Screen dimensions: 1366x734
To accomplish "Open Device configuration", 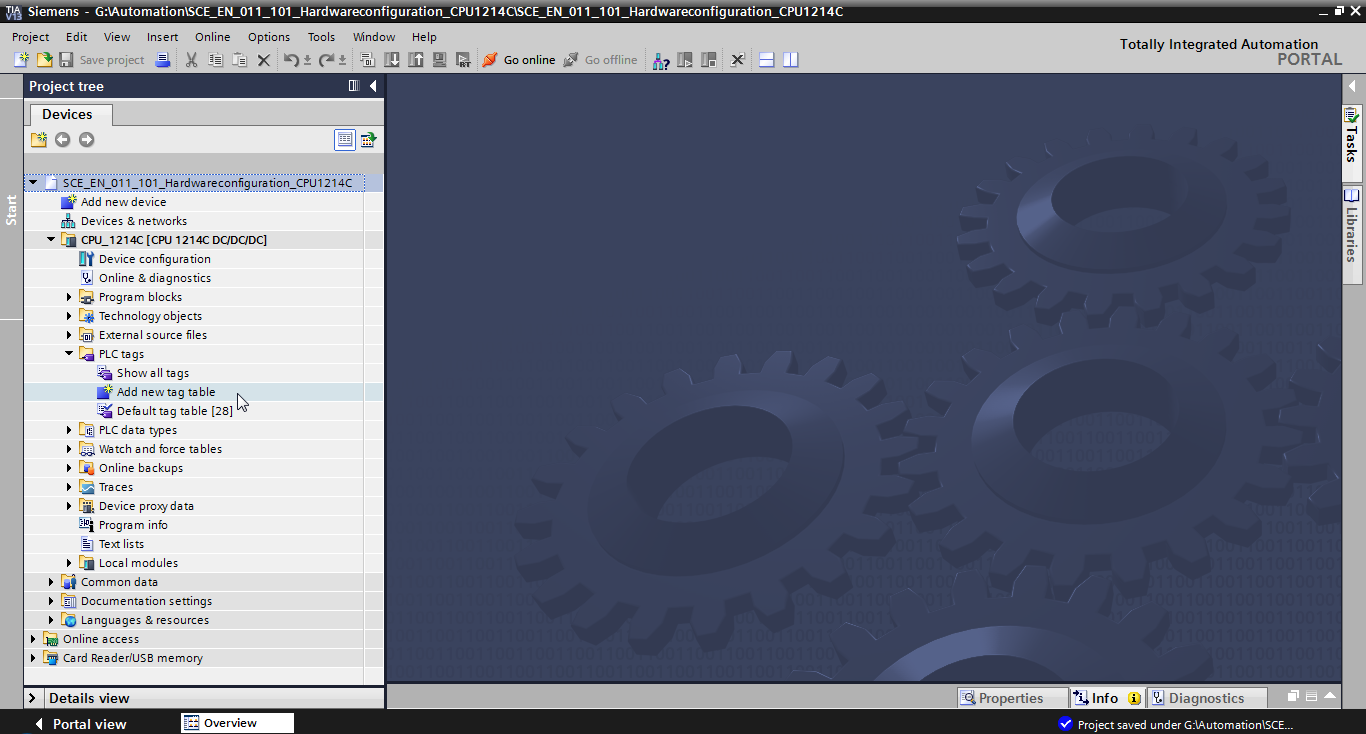I will tap(154, 259).
